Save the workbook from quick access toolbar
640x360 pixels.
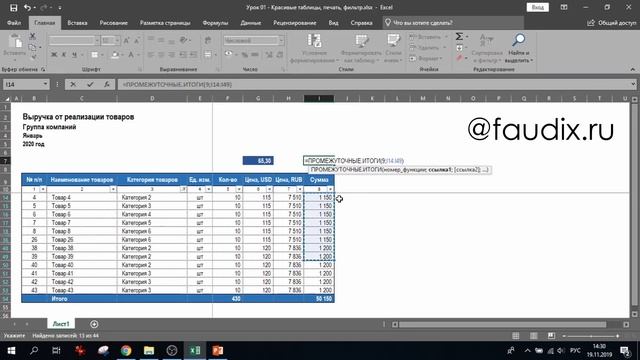click(x=13, y=7)
